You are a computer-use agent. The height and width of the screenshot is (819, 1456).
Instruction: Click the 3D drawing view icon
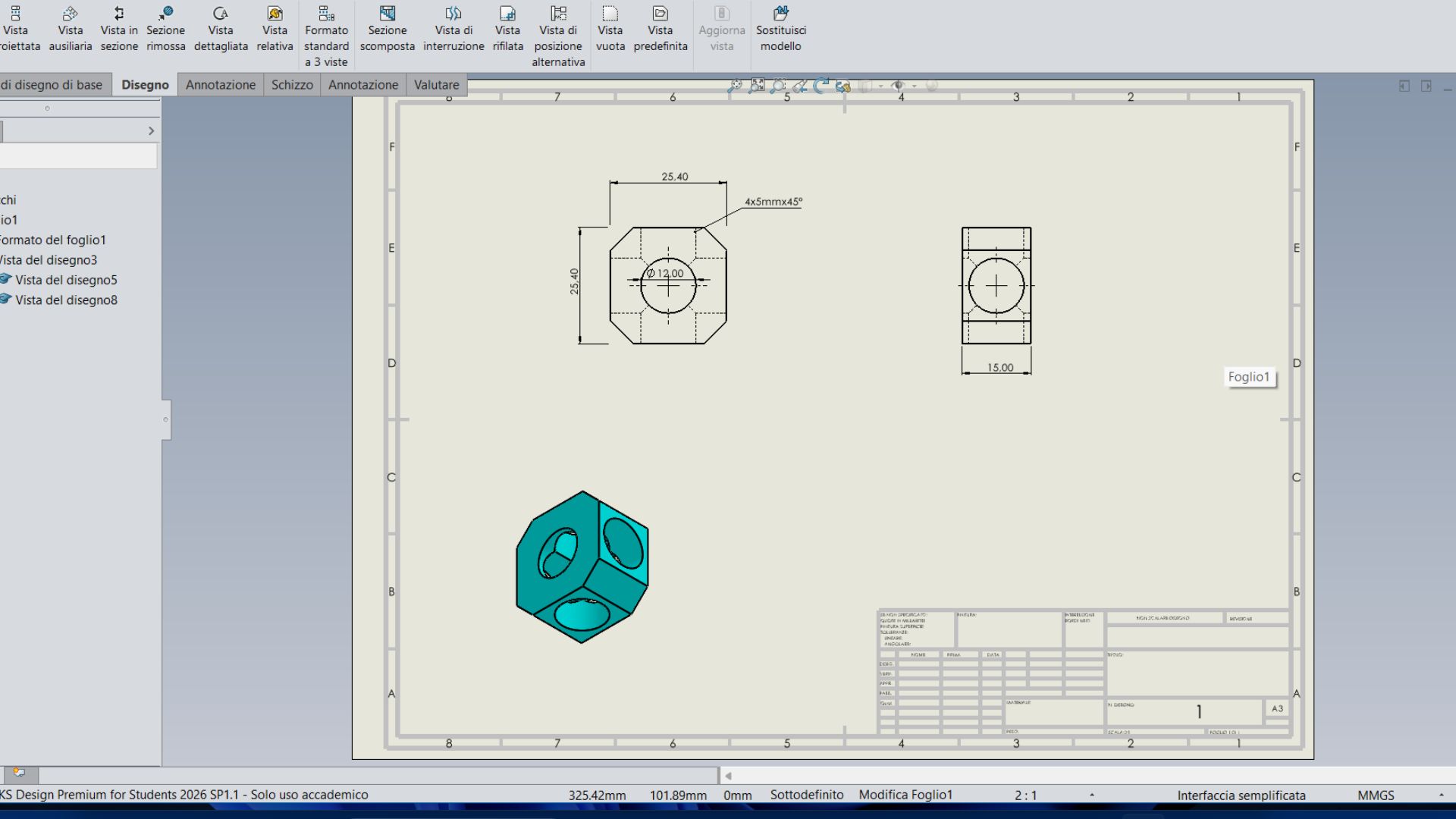(843, 86)
